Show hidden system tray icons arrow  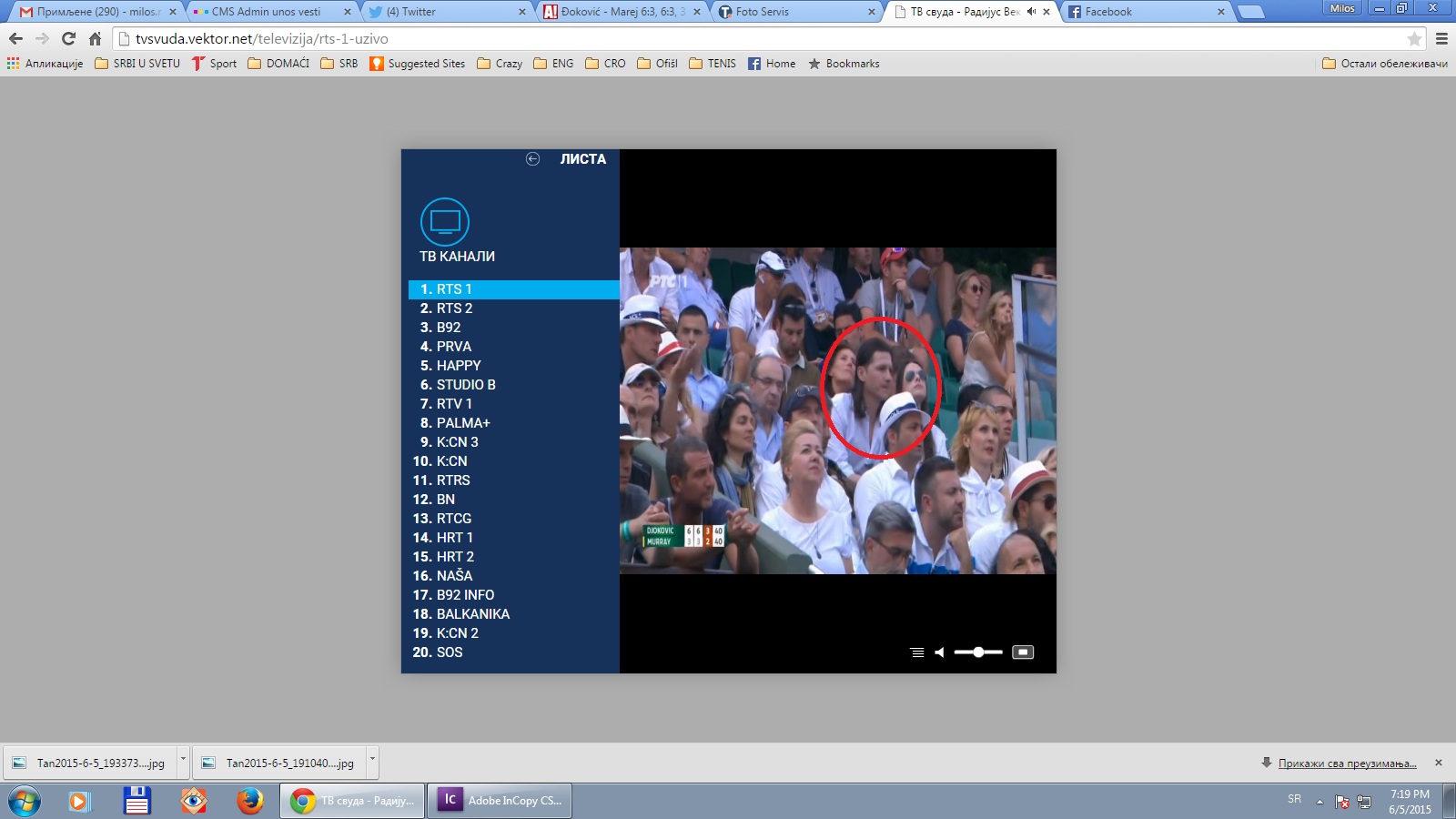pyautogui.click(x=1319, y=802)
